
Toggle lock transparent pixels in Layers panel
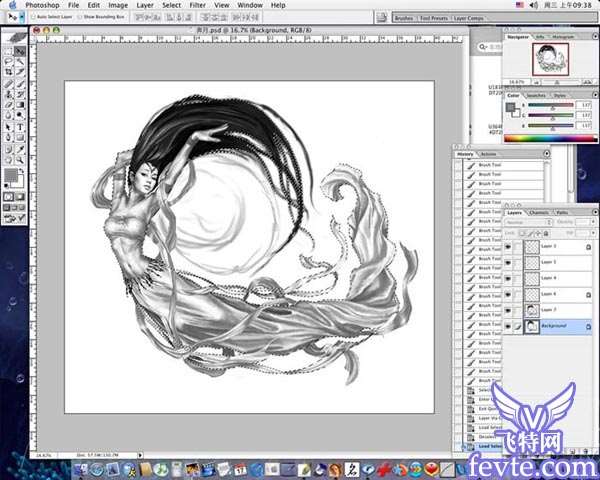523,233
